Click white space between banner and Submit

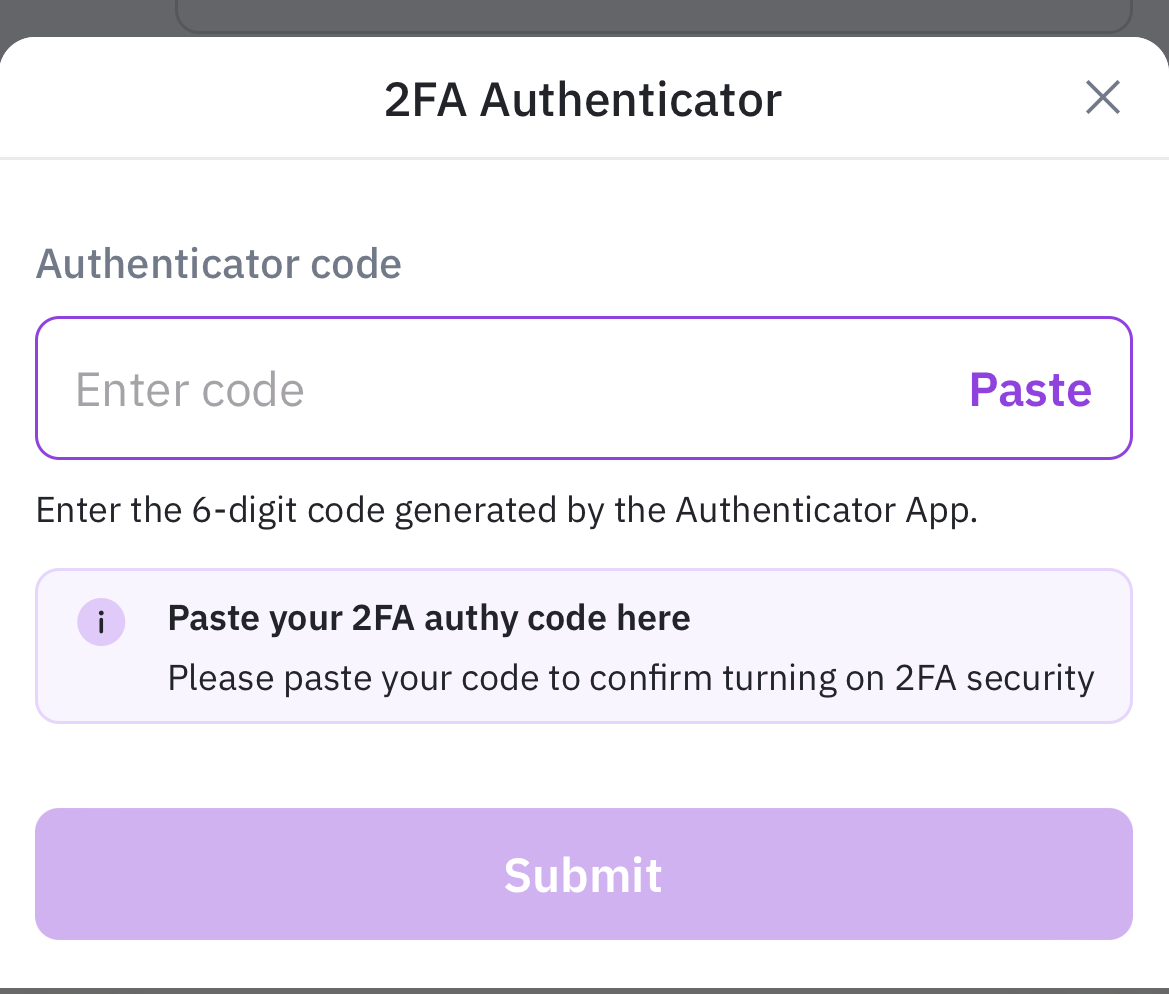coord(584,765)
